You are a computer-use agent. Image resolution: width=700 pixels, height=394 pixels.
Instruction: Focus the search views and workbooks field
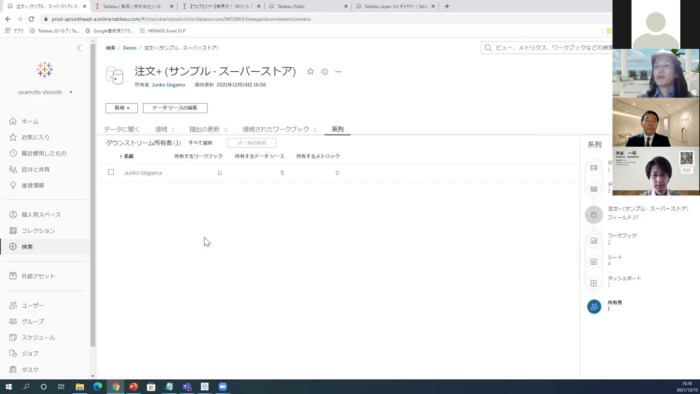(x=547, y=47)
